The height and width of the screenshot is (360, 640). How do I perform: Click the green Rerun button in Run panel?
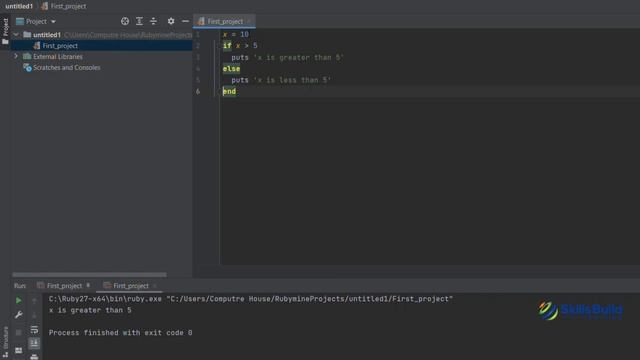(18, 300)
